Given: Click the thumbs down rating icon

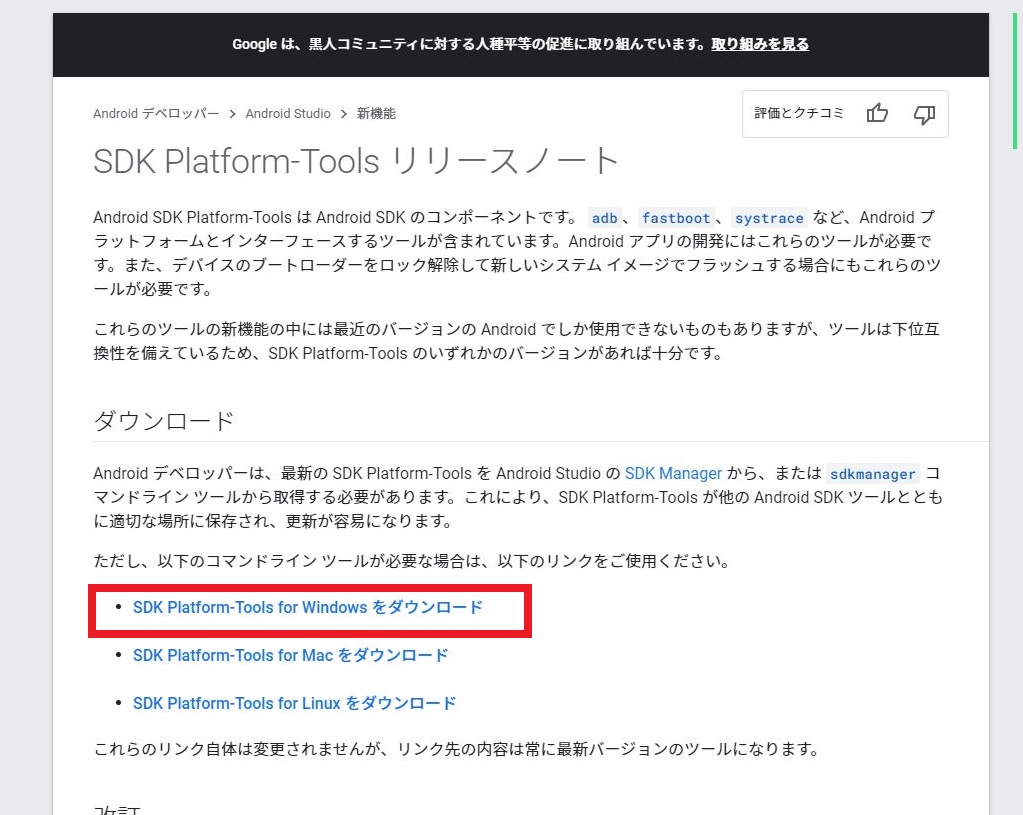Looking at the screenshot, I should point(924,115).
